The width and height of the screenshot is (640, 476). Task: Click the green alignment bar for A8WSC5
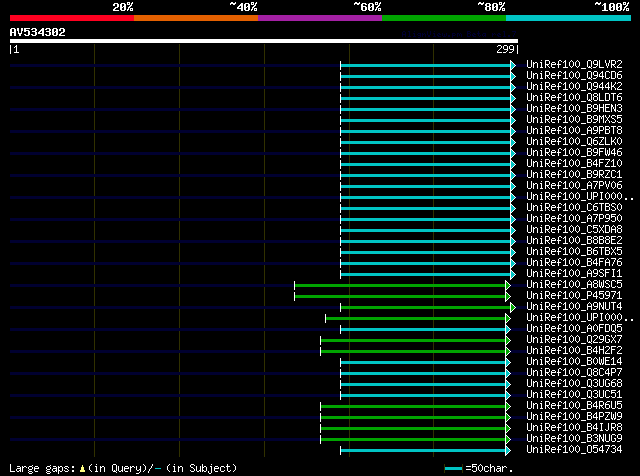coord(400,285)
